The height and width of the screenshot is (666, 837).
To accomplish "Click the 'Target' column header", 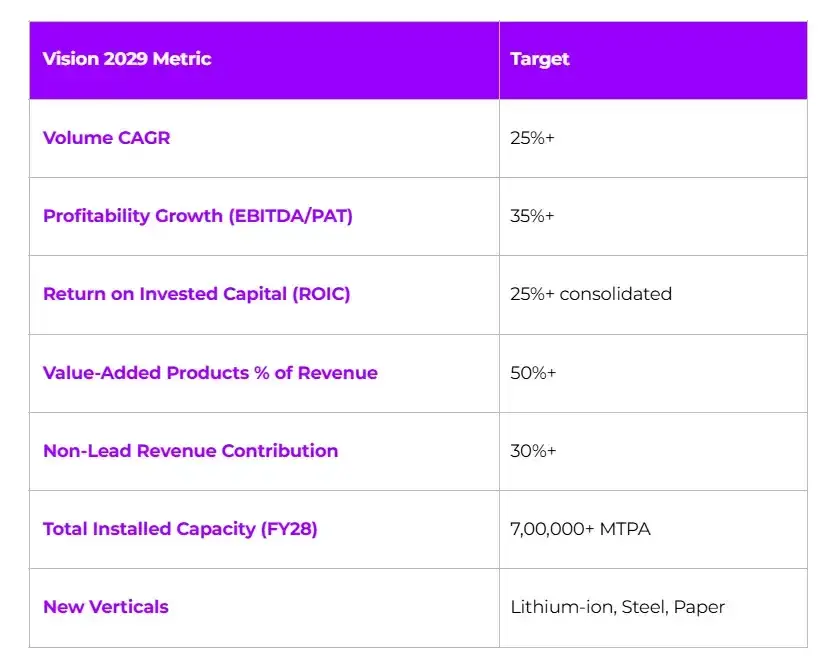I will click(x=653, y=60).
